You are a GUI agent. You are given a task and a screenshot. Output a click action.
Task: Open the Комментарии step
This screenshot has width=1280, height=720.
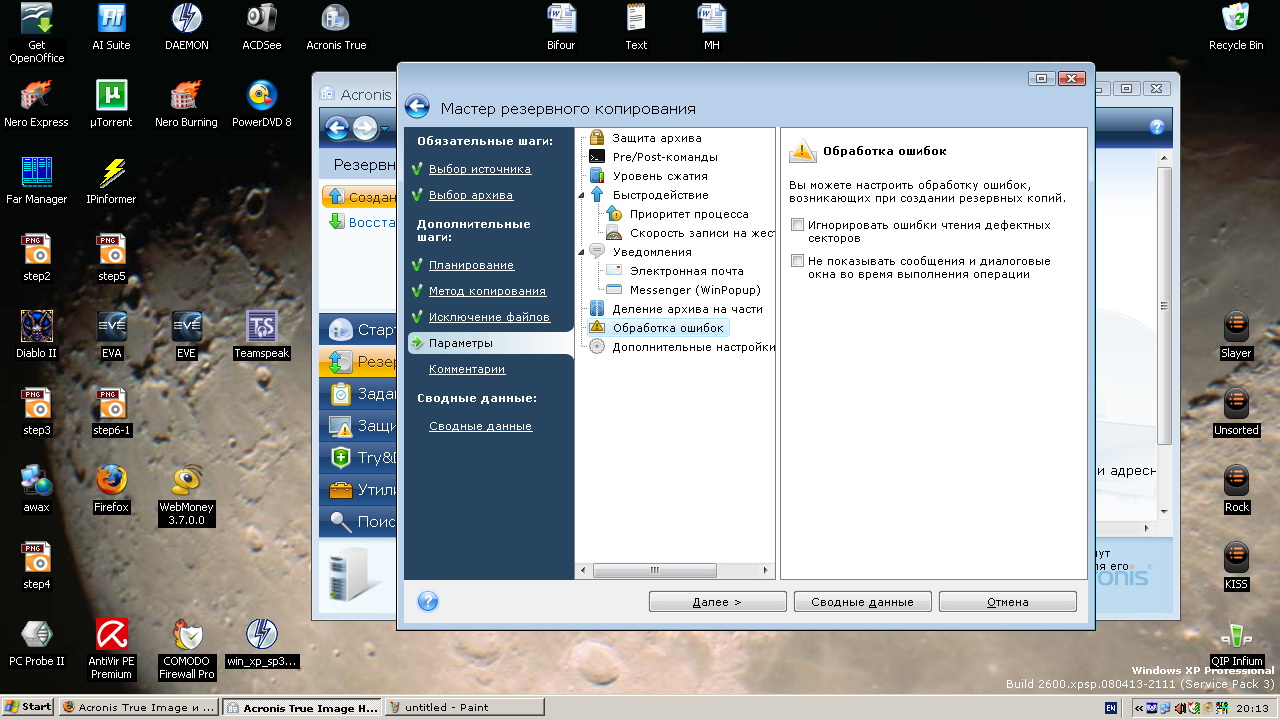(x=467, y=369)
